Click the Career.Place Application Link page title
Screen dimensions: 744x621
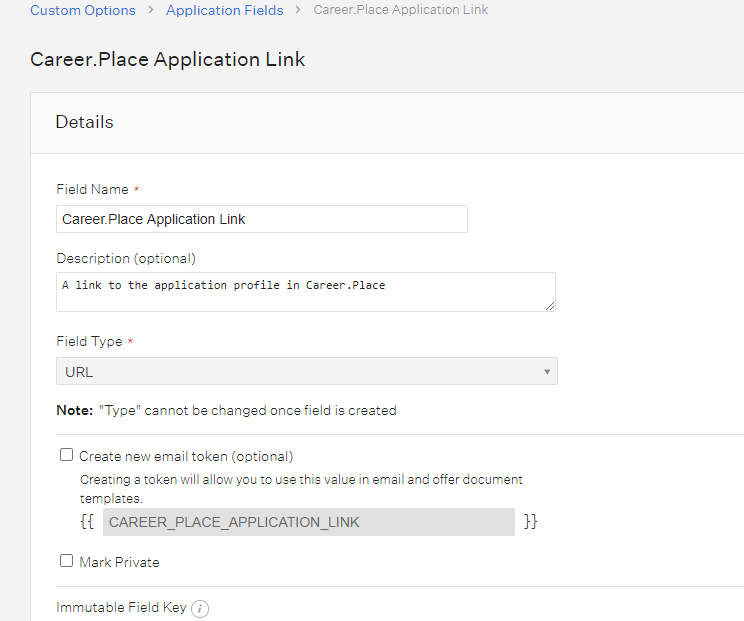point(167,59)
